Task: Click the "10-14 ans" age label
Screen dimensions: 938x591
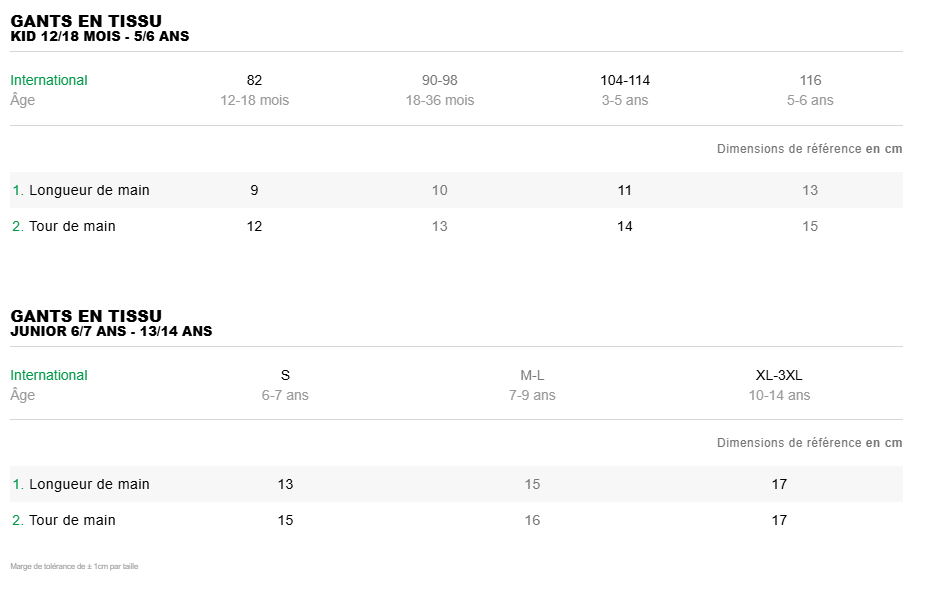Action: click(x=779, y=395)
